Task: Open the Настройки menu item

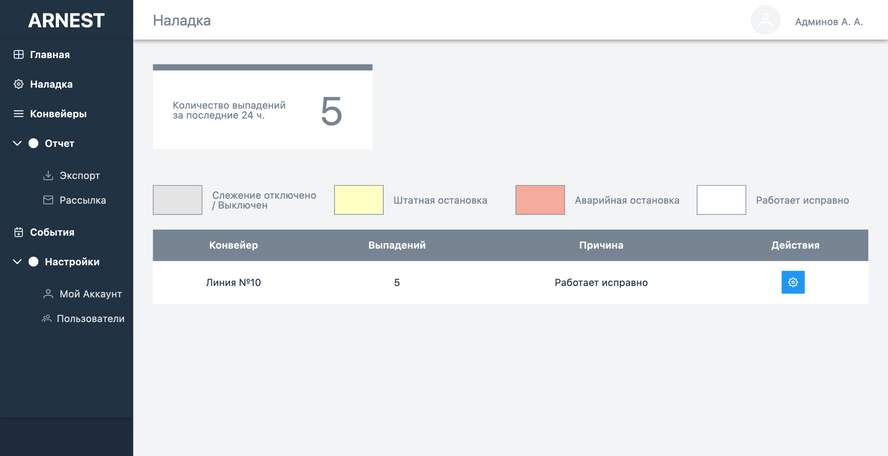Action: point(72,262)
